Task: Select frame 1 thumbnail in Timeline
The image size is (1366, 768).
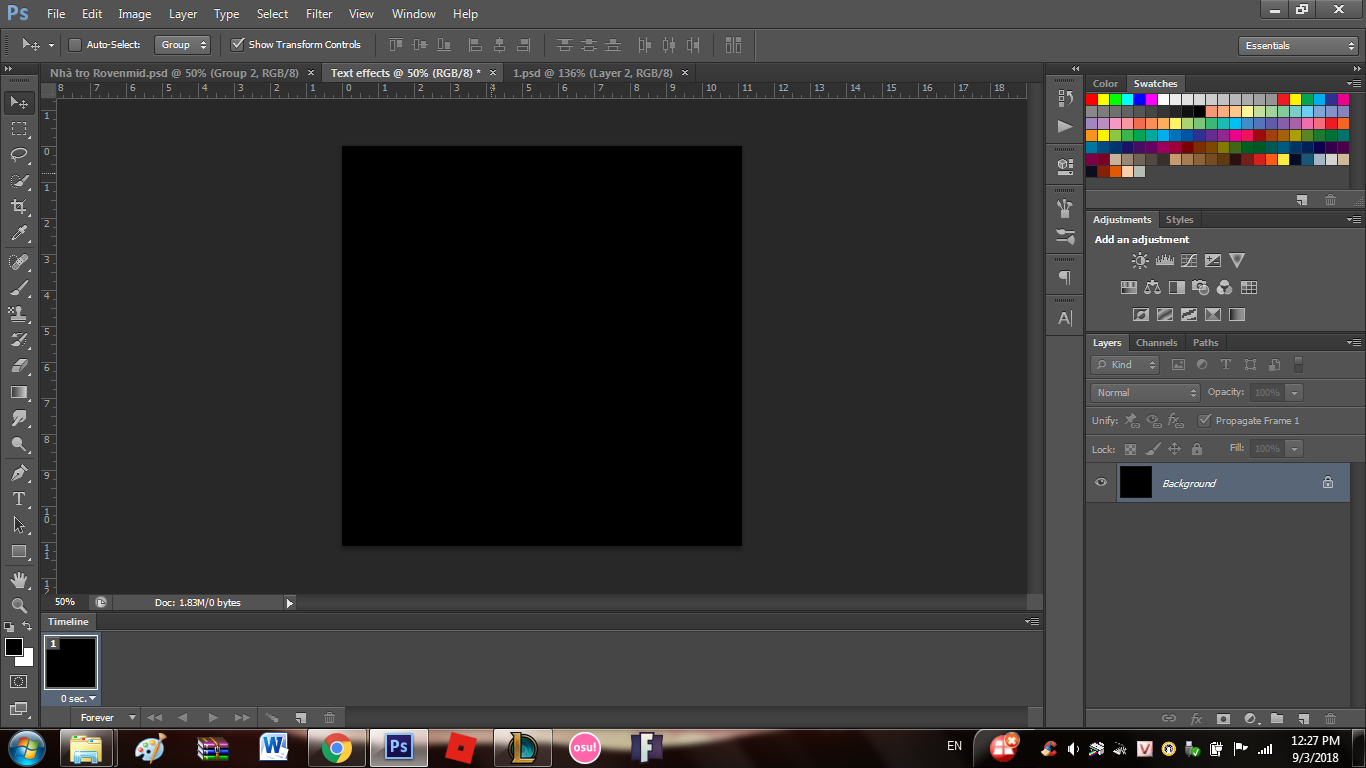Action: click(x=71, y=662)
